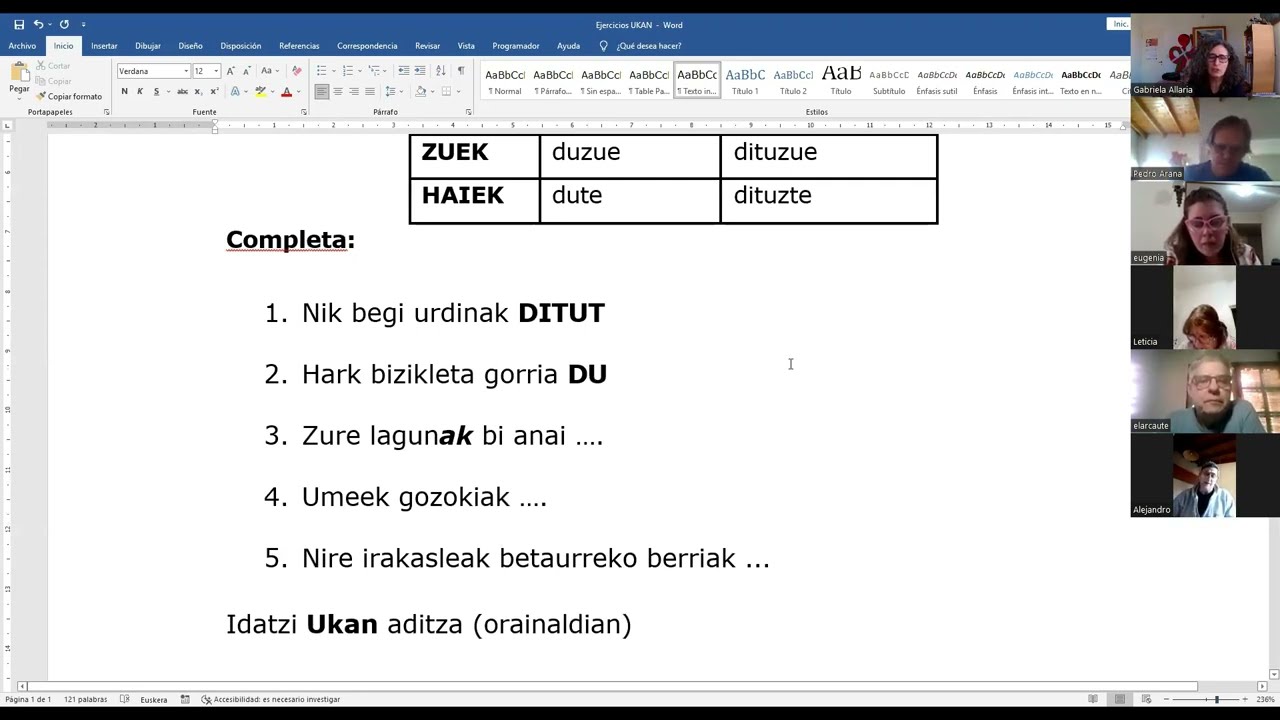Switch to the Dibujar tab
This screenshot has width=1280, height=720.
148,46
